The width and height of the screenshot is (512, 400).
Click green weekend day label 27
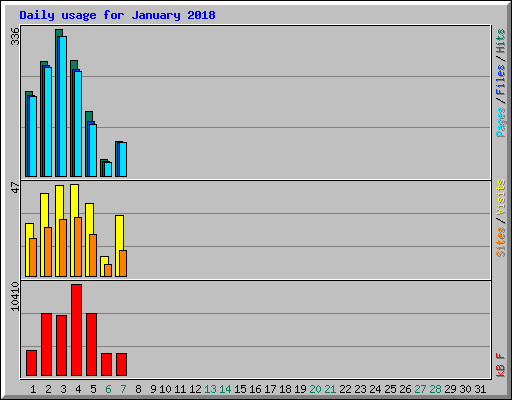pyautogui.click(x=420, y=389)
